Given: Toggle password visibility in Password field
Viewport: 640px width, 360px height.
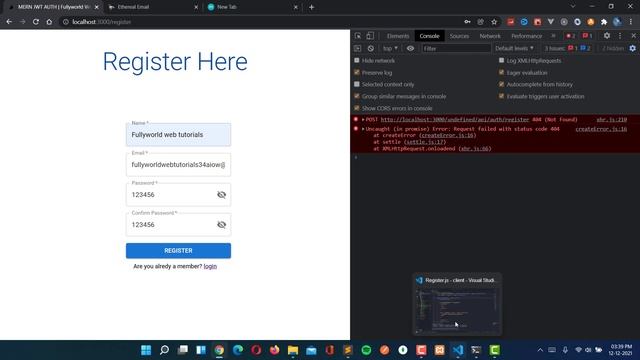Looking at the screenshot, I should pyautogui.click(x=222, y=195).
